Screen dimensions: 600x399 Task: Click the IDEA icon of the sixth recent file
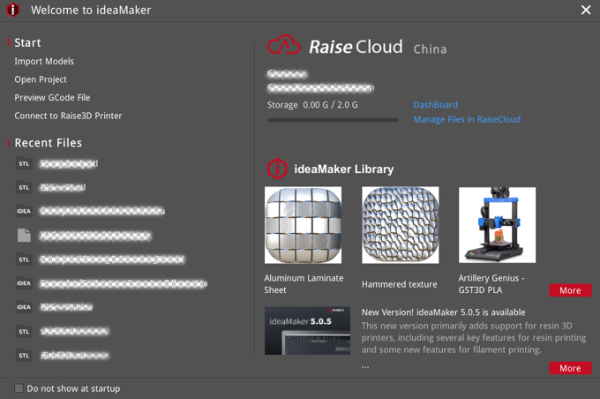coord(24,283)
